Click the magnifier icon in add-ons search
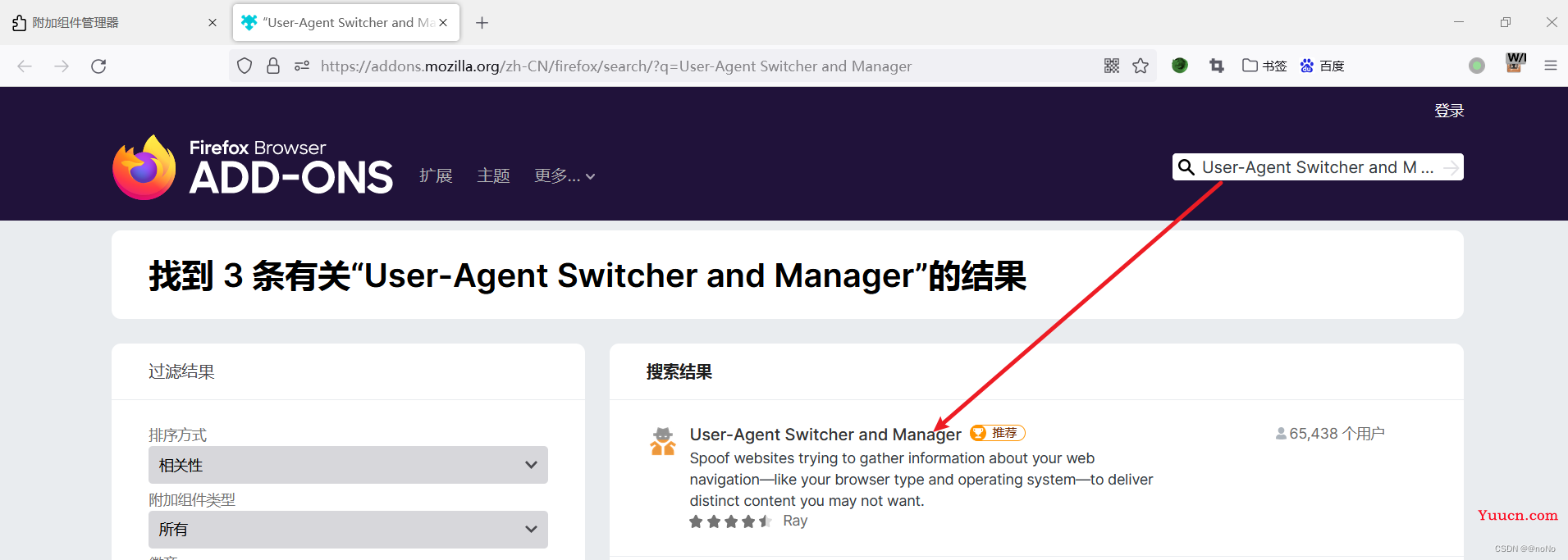Image resolution: width=1568 pixels, height=560 pixels. [1186, 167]
